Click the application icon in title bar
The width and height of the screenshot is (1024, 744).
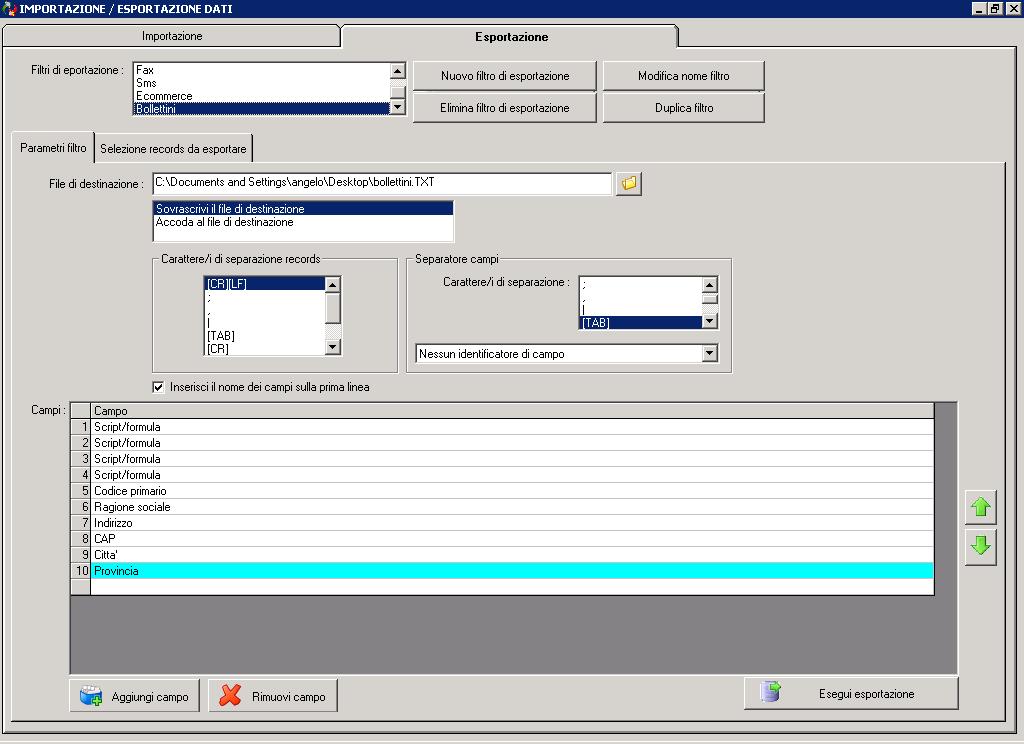(8, 8)
